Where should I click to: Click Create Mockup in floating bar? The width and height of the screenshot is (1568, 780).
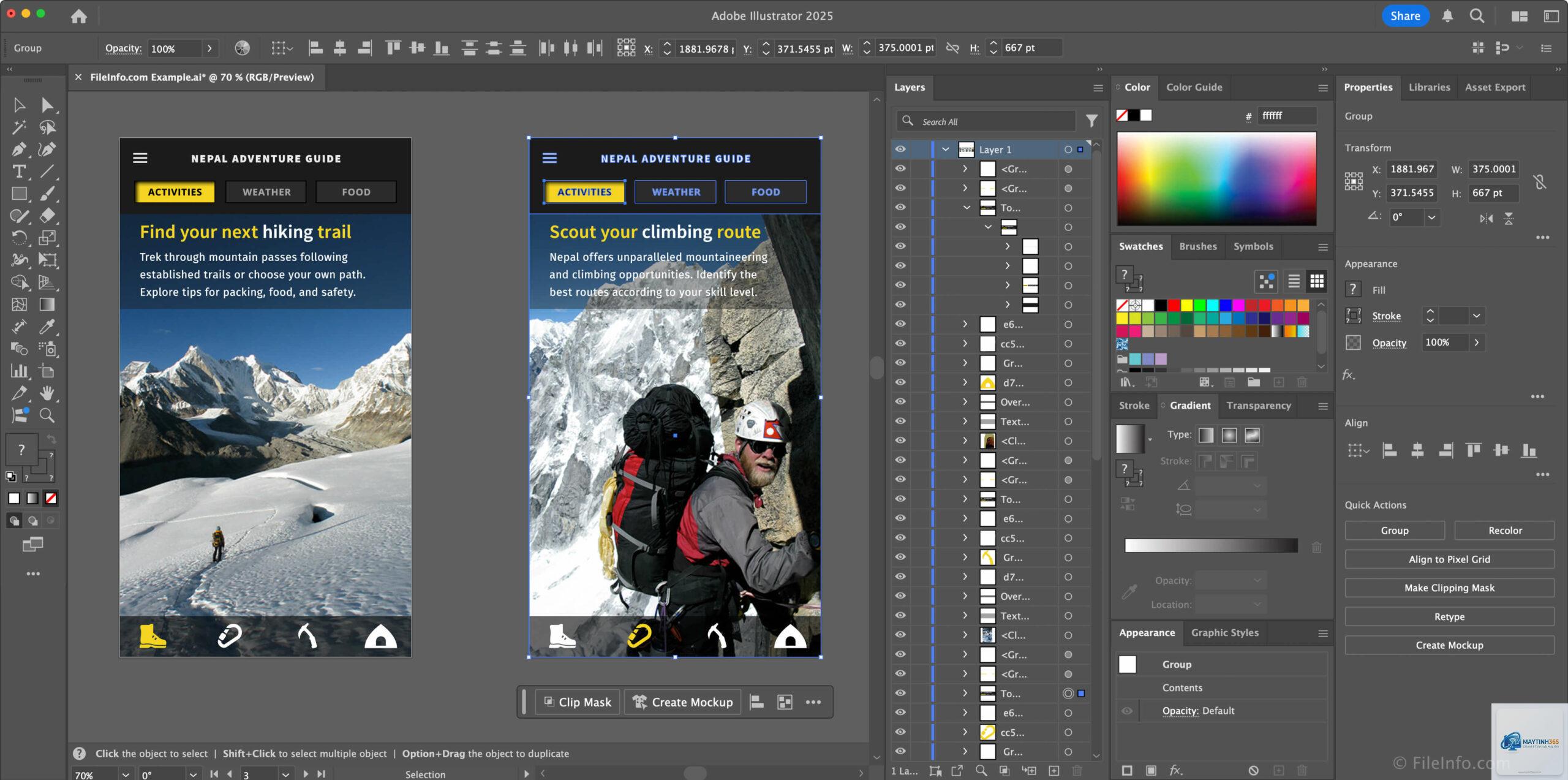682,702
